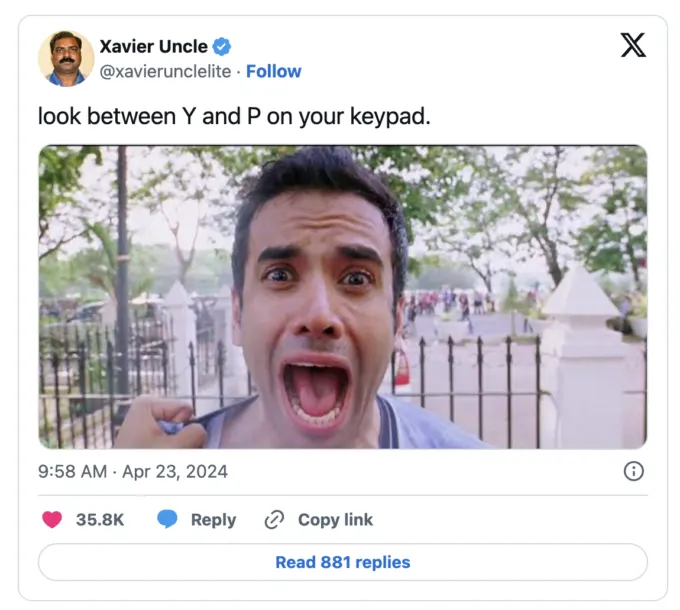
Task: Click the heart like icon
Action: [x=52, y=519]
